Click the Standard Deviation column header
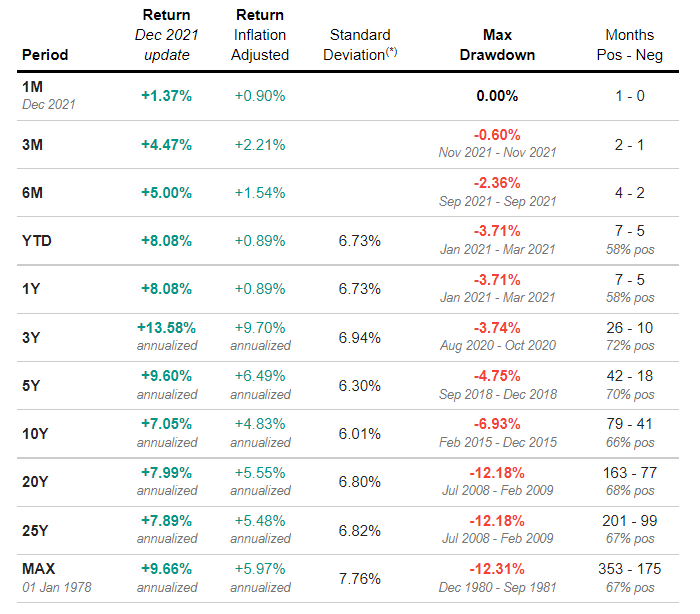The image size is (700, 614). pyautogui.click(x=357, y=45)
